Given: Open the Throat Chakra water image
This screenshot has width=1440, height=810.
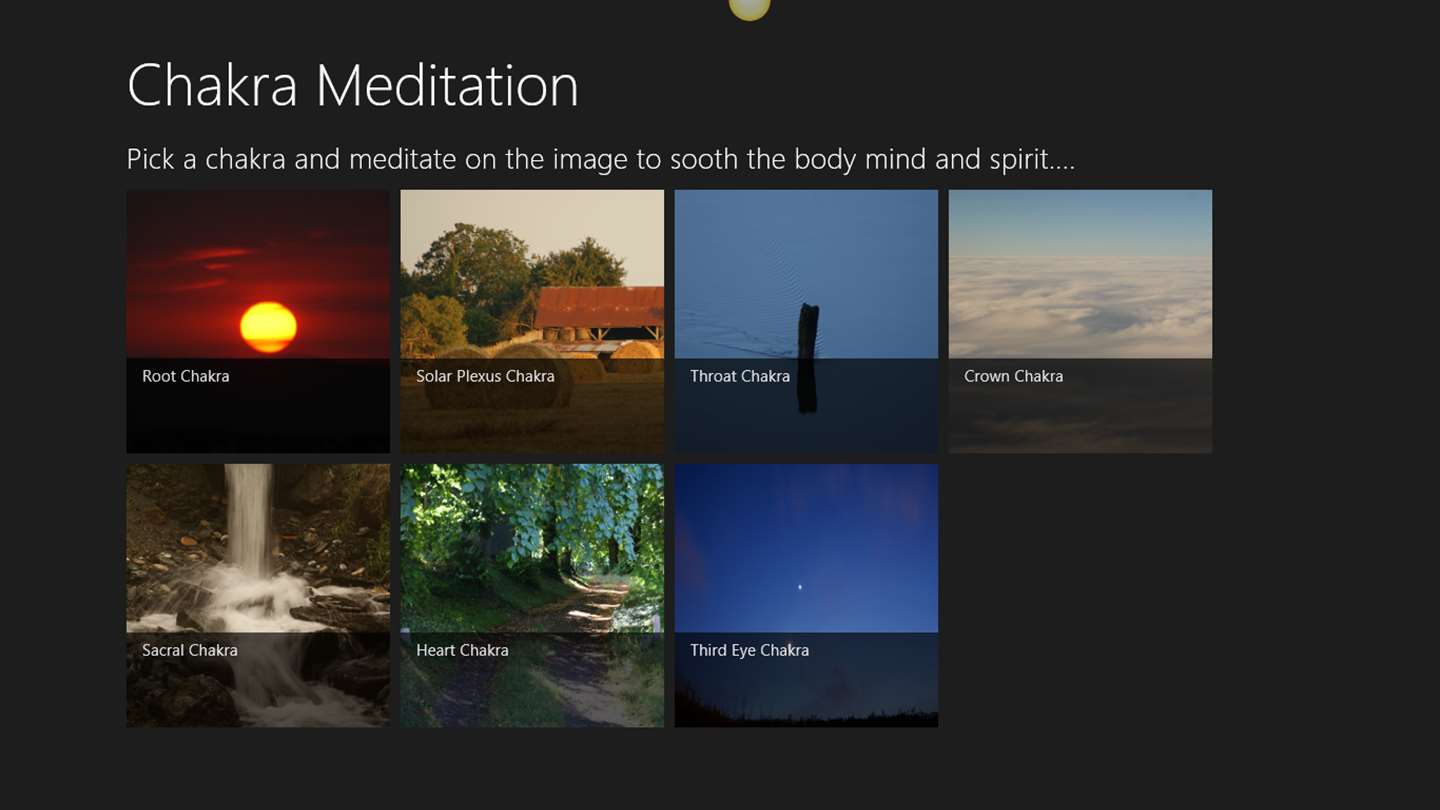Looking at the screenshot, I should coord(806,321).
